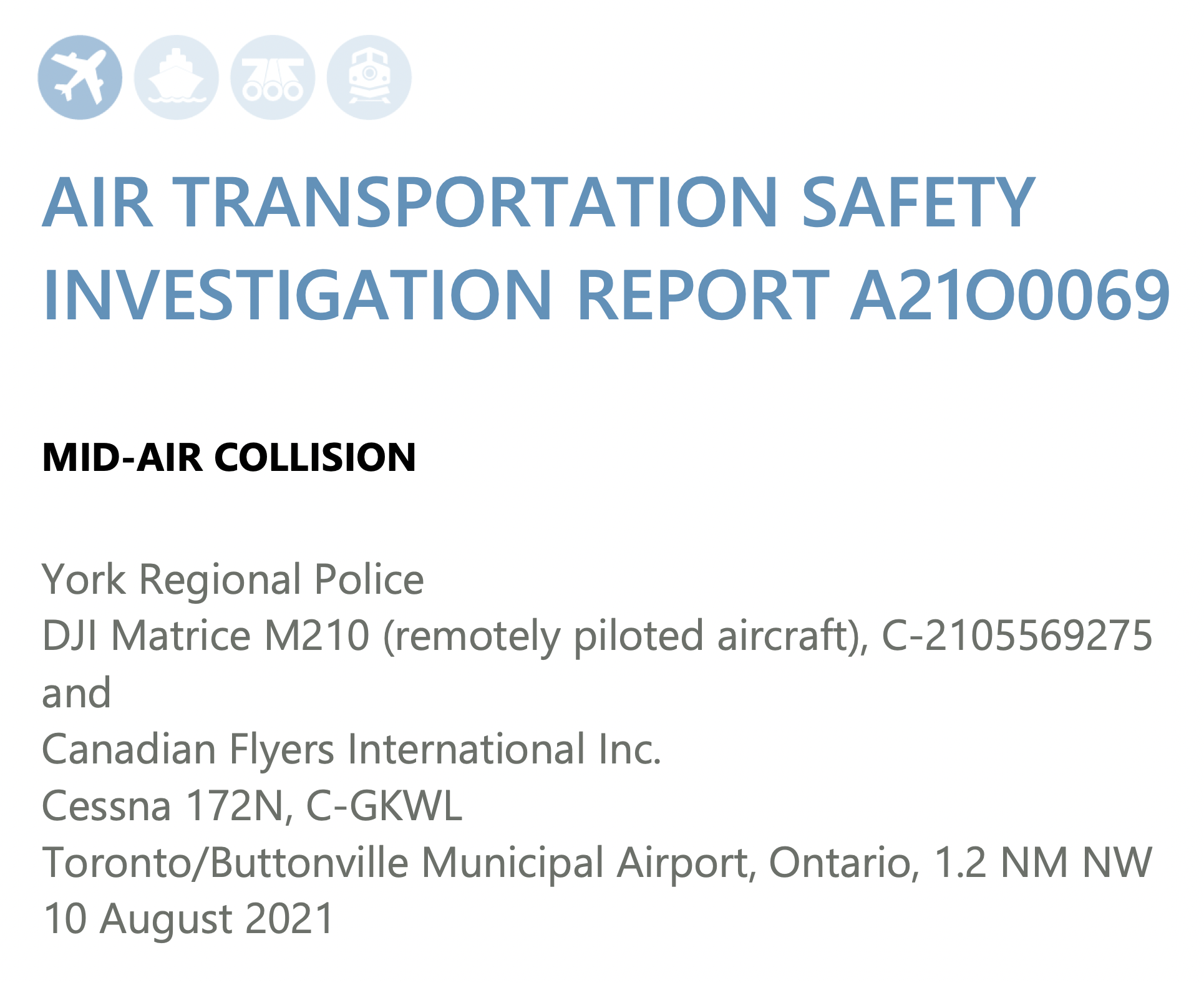
Task: Click the date "10 August 2021"
Action: 188,919
